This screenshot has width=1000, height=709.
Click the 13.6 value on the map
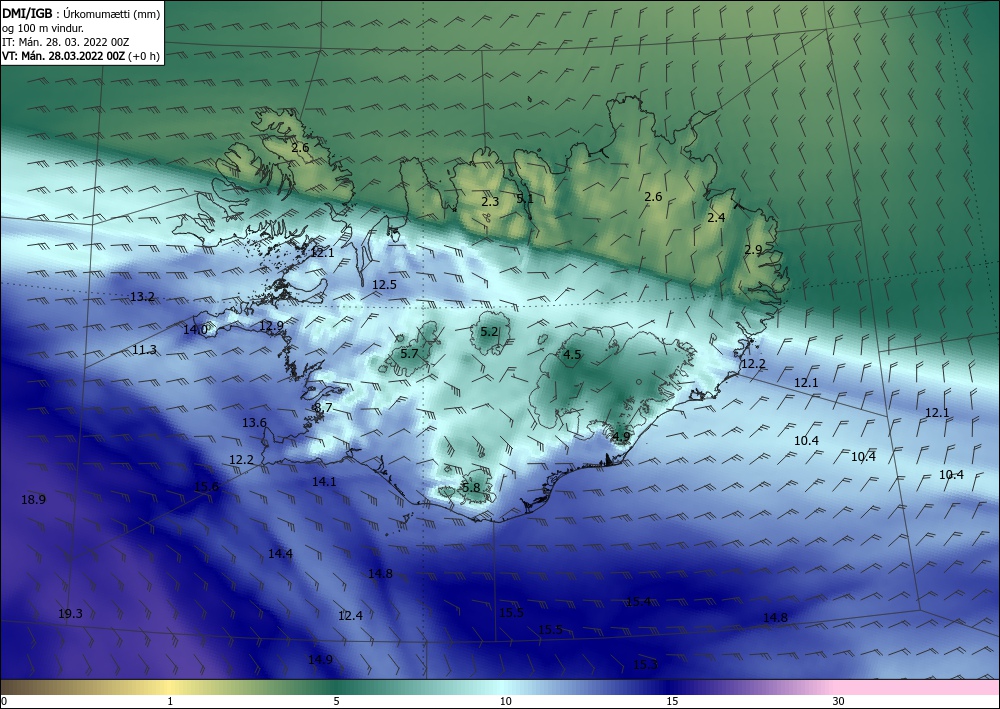pyautogui.click(x=254, y=423)
